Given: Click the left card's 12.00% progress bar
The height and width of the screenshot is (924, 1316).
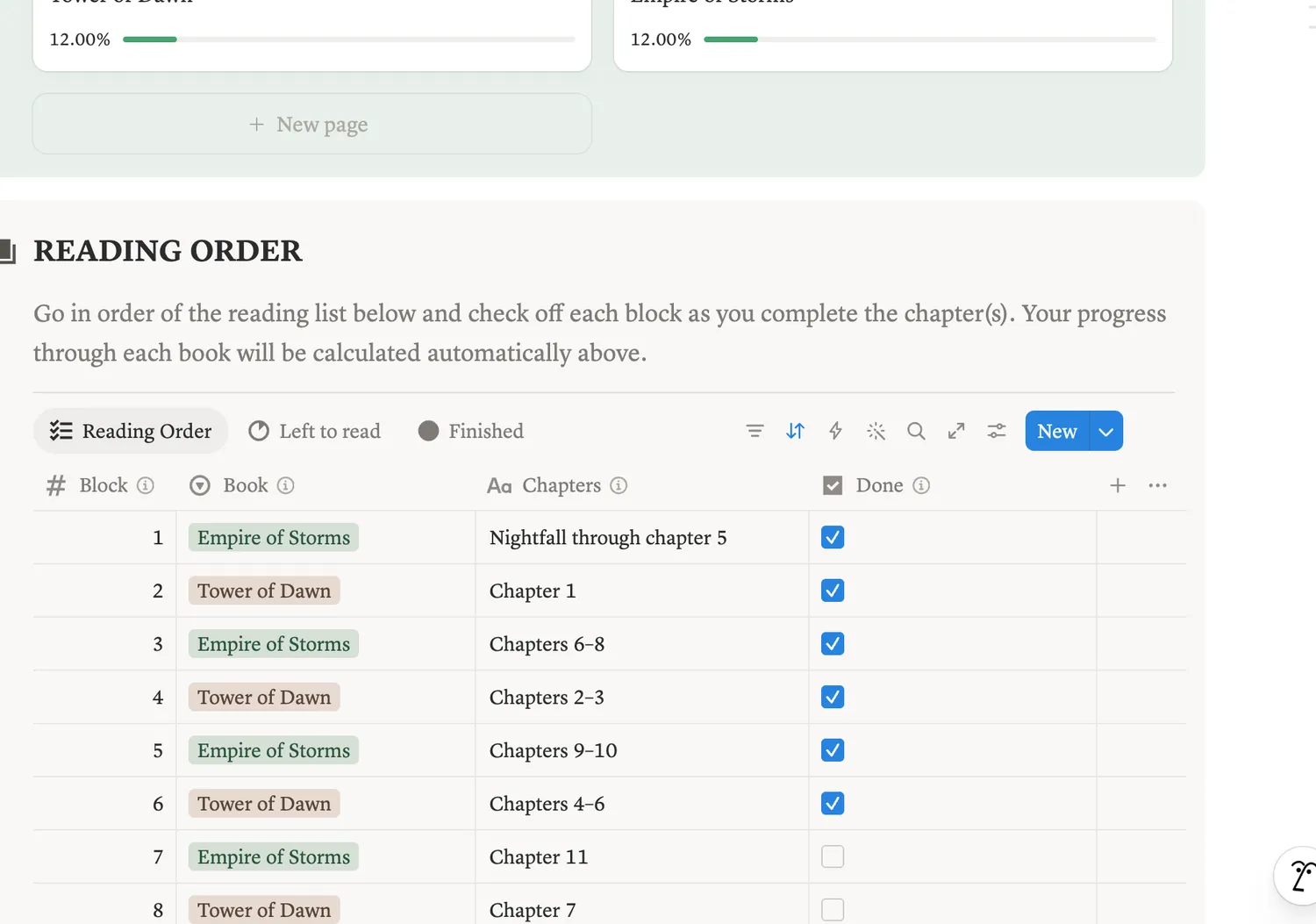Looking at the screenshot, I should tap(349, 39).
